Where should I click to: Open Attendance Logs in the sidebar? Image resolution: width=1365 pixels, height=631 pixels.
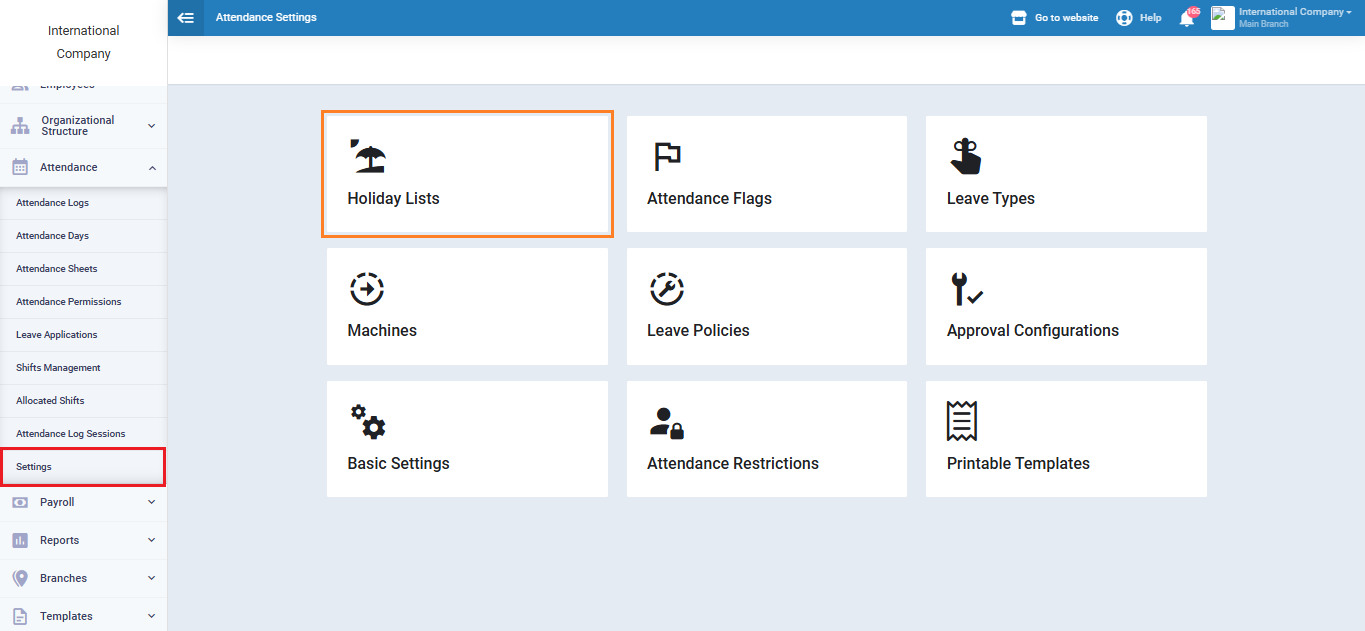[x=52, y=203]
